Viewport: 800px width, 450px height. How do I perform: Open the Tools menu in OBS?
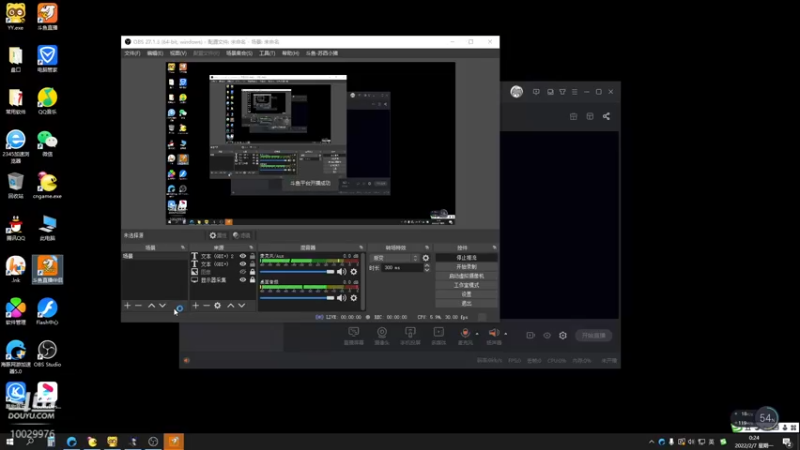(x=267, y=53)
